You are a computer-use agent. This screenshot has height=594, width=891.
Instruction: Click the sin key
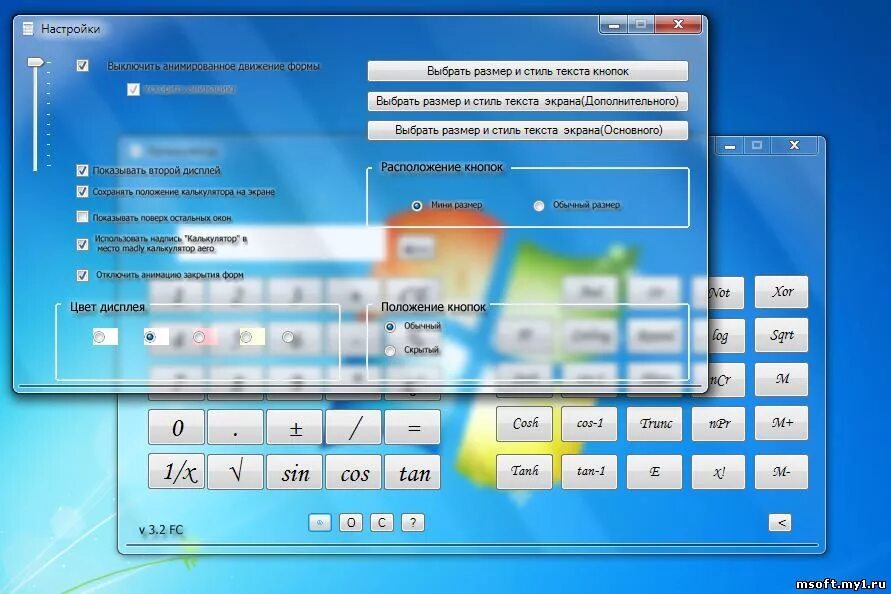pos(294,472)
